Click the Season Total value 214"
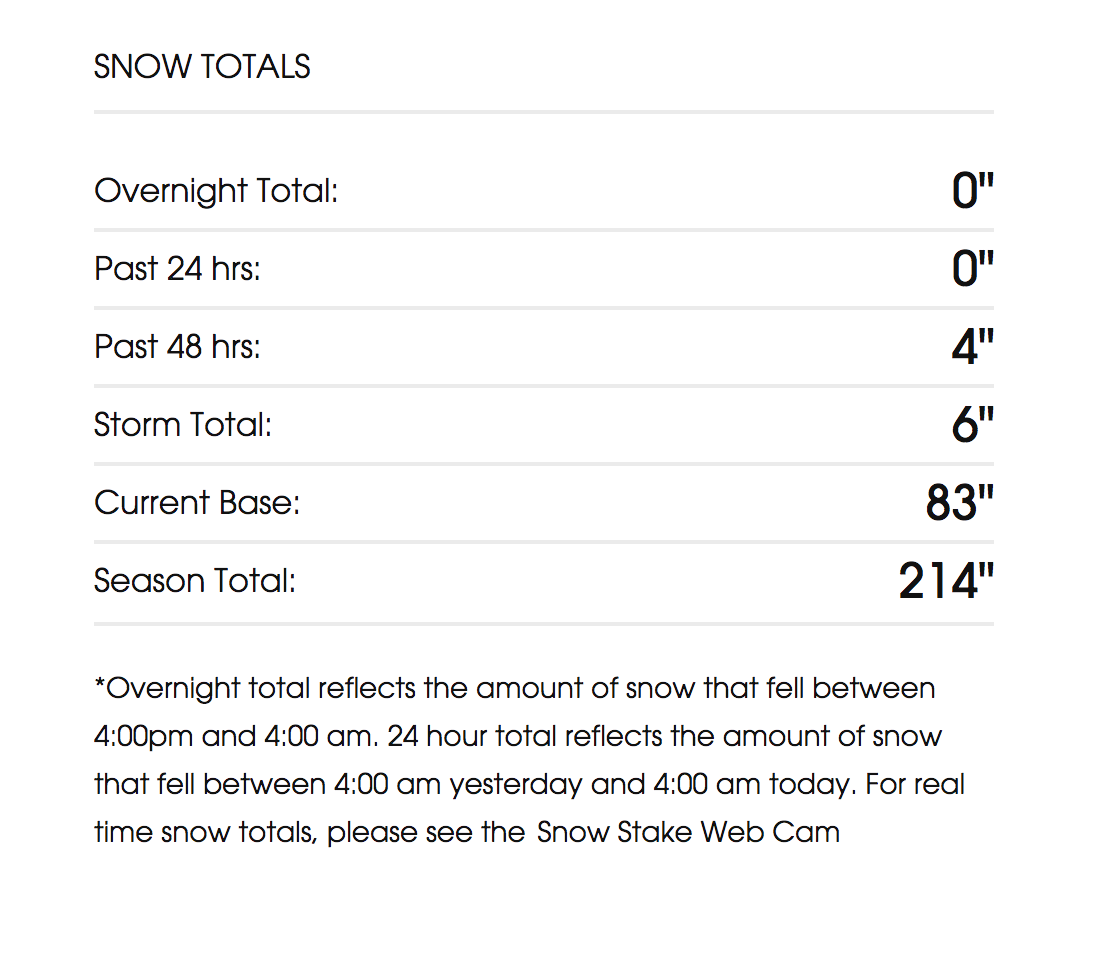The height and width of the screenshot is (956, 1102). pos(946,581)
